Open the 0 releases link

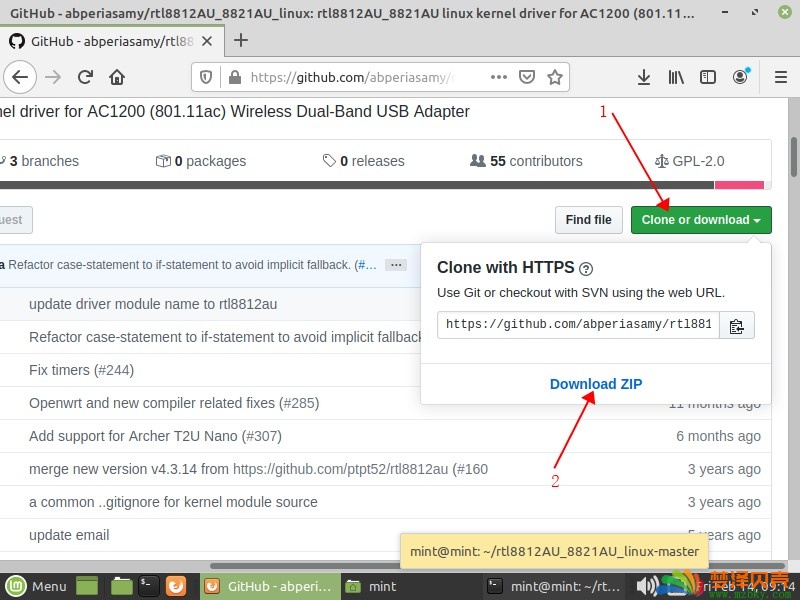pos(363,161)
